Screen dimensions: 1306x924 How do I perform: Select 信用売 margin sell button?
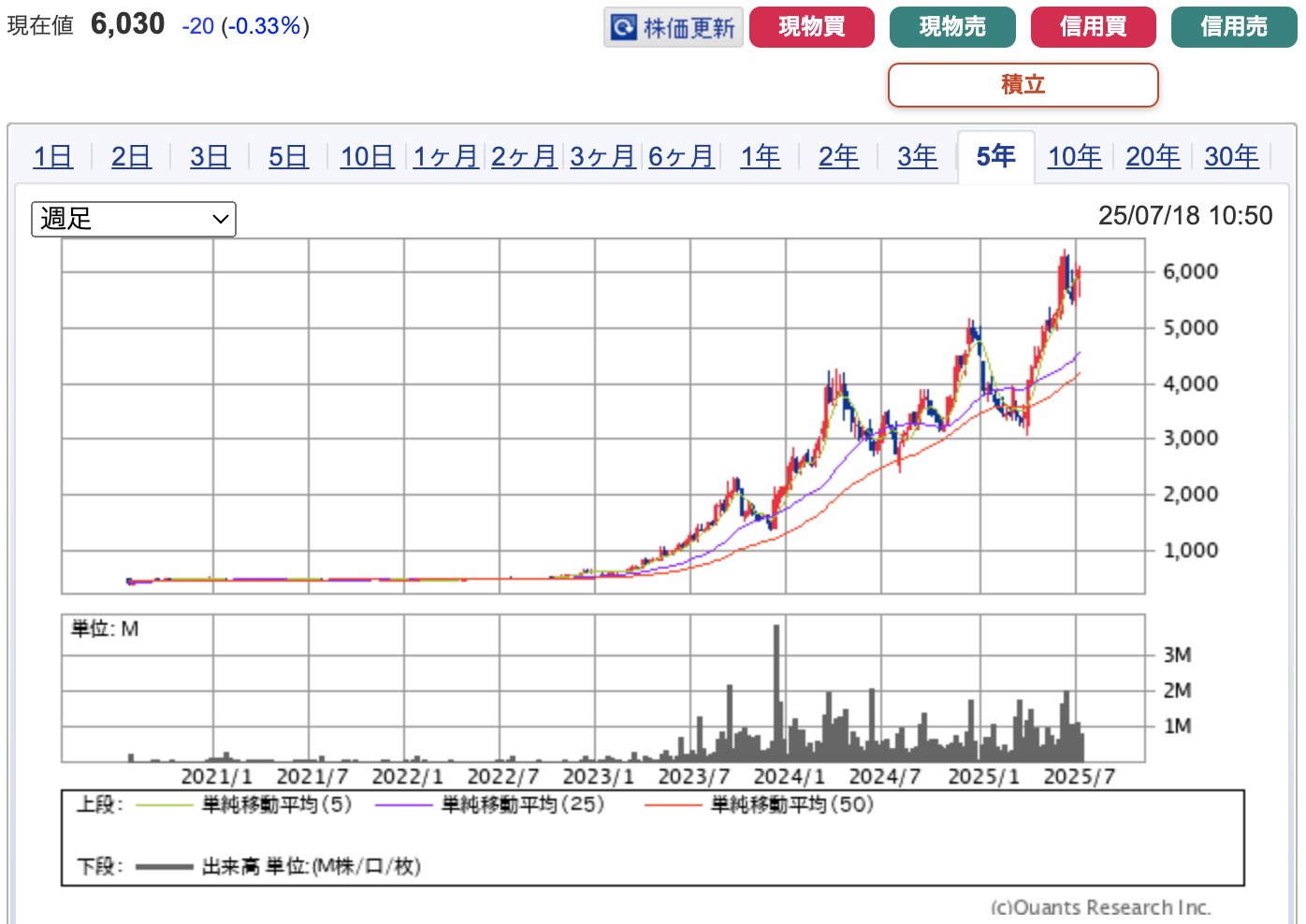(1234, 27)
